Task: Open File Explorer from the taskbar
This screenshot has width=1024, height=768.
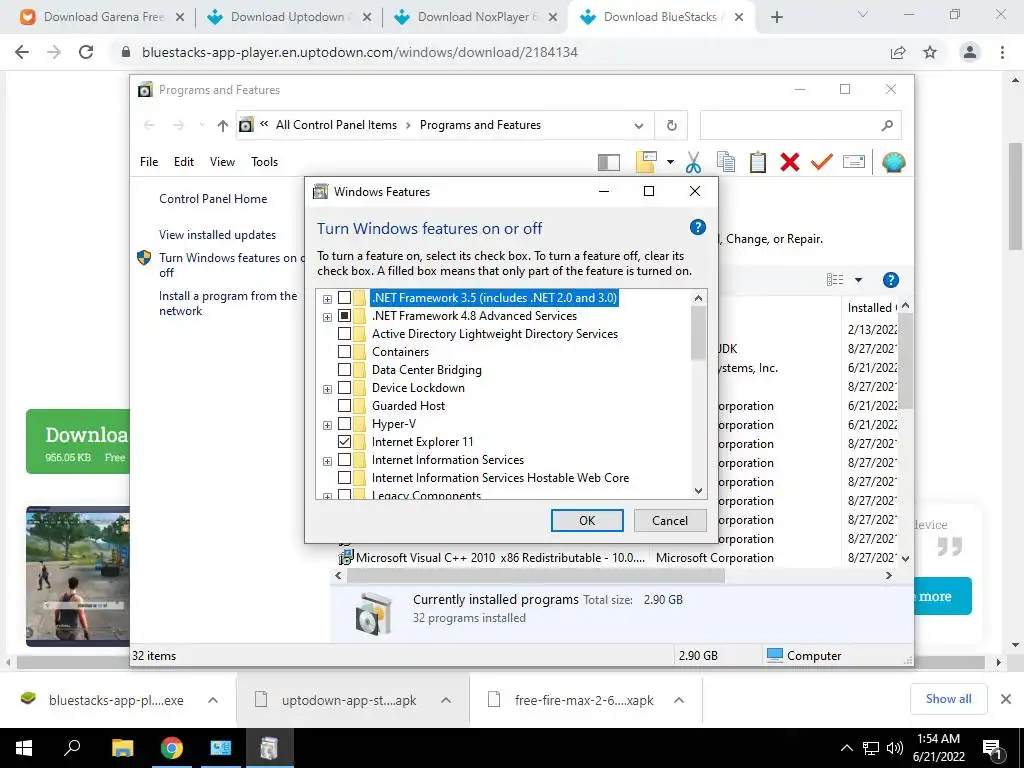Action: pyautogui.click(x=122, y=748)
